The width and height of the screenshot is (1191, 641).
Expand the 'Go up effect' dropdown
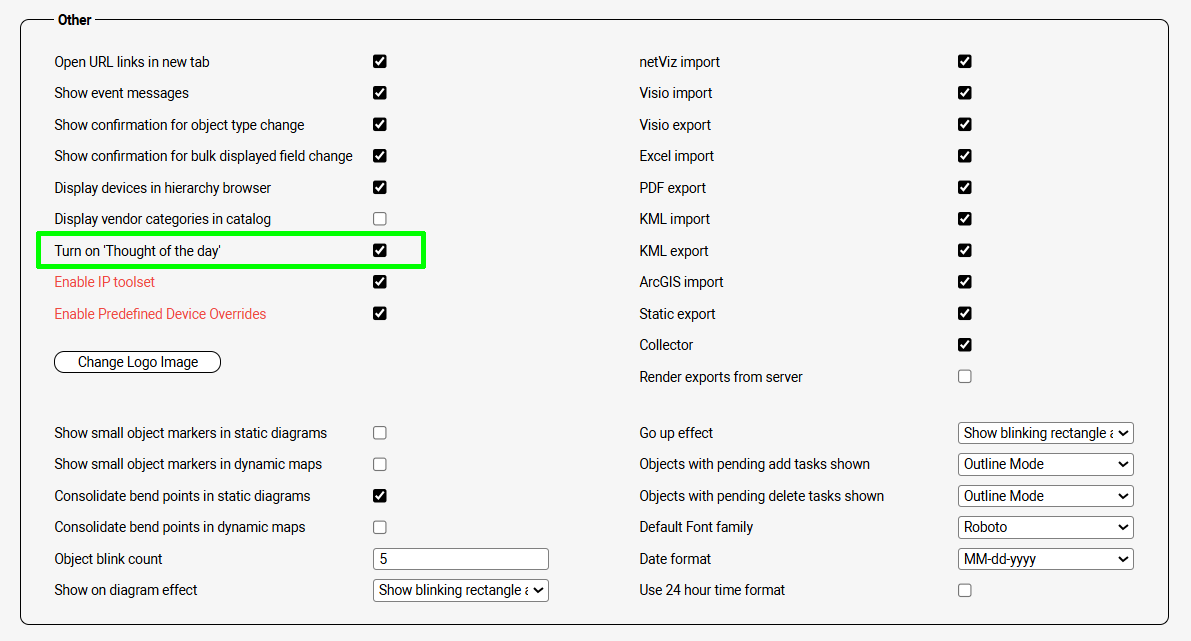coord(1045,433)
